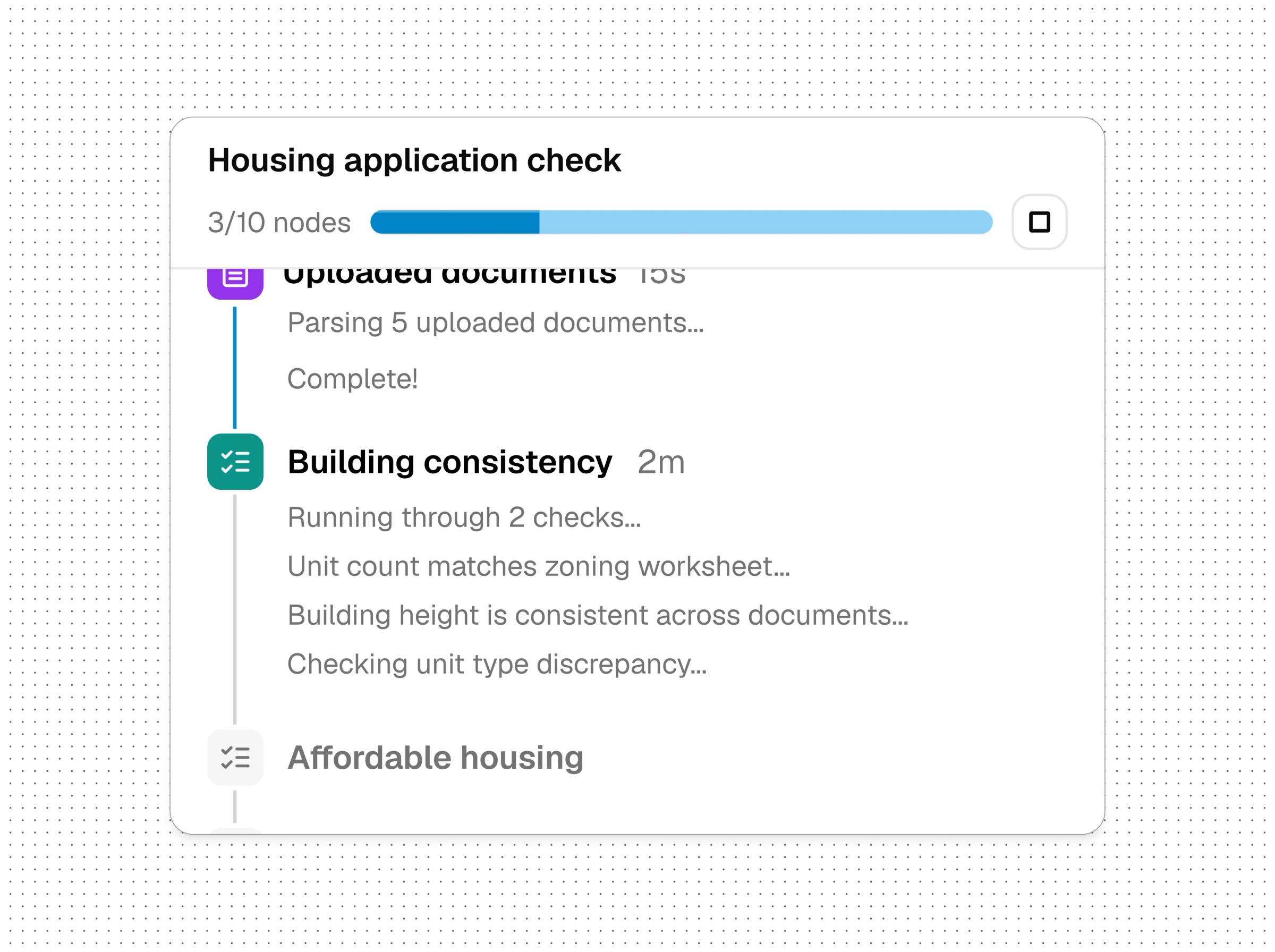This screenshot has height=952, width=1275.
Task: Click the dark blue completed progress segment
Action: (x=455, y=222)
